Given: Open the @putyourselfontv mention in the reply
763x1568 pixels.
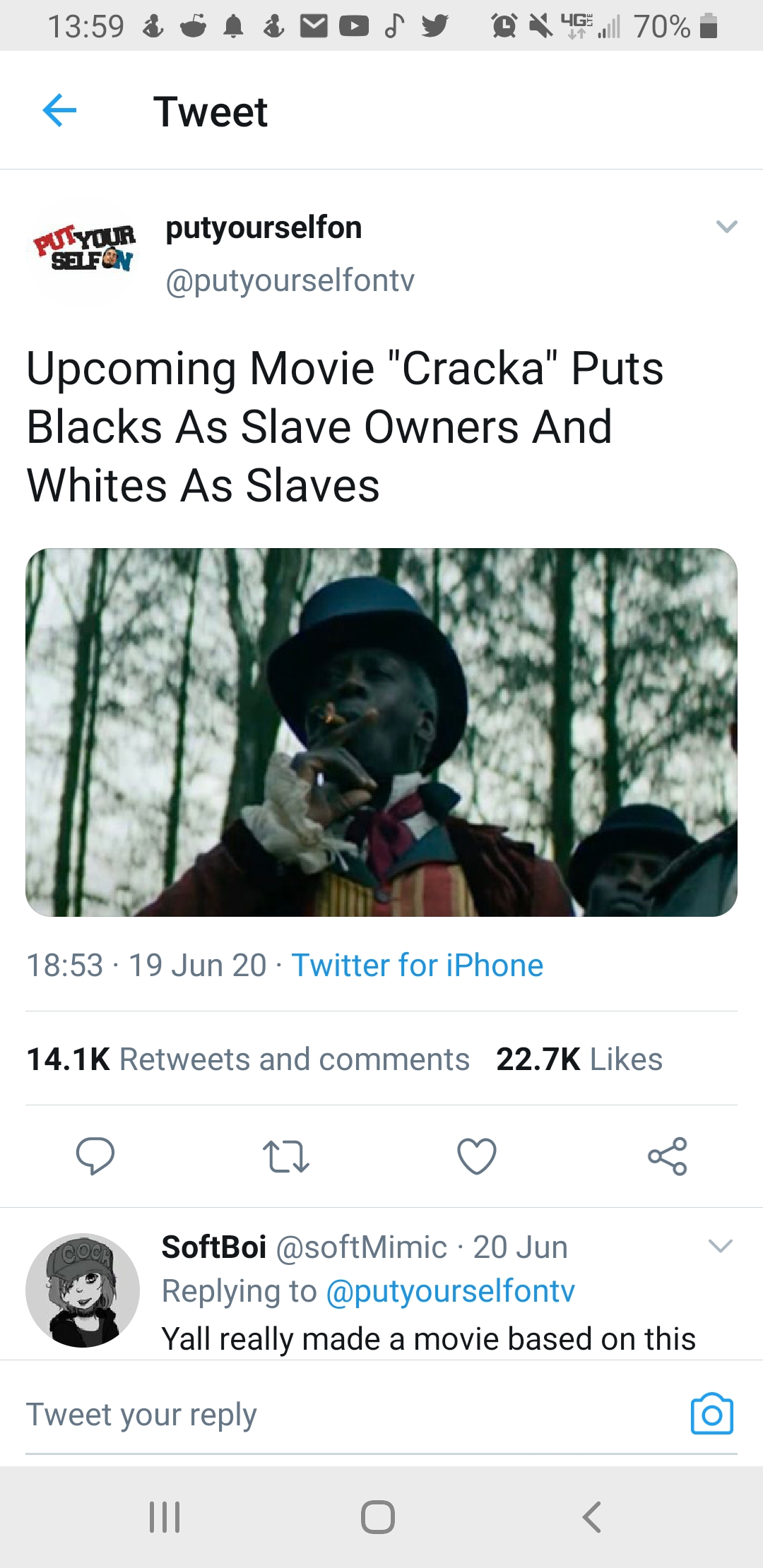Looking at the screenshot, I should click(450, 1291).
